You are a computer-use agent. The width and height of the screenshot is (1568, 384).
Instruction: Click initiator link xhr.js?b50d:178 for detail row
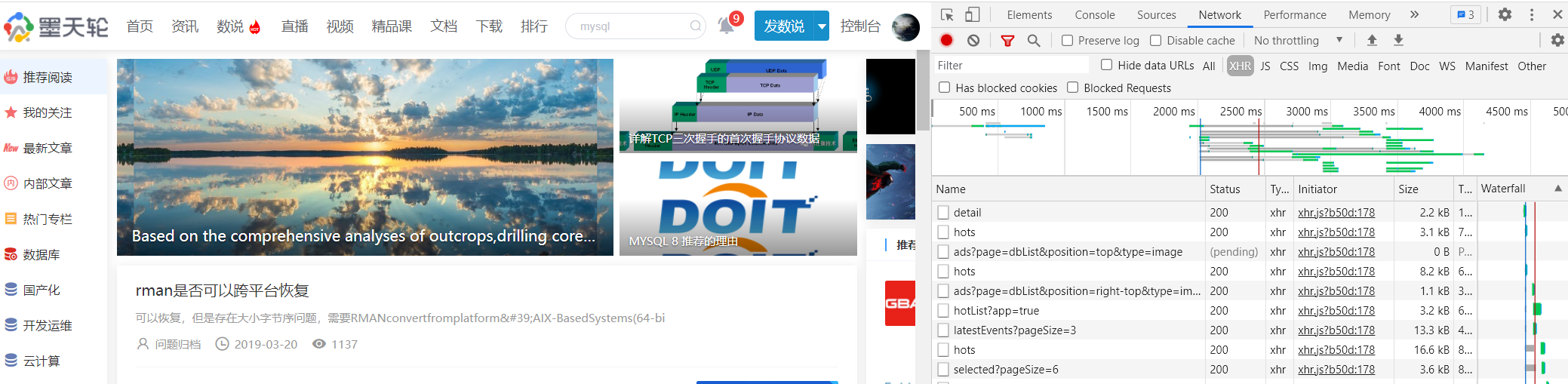1336,213
